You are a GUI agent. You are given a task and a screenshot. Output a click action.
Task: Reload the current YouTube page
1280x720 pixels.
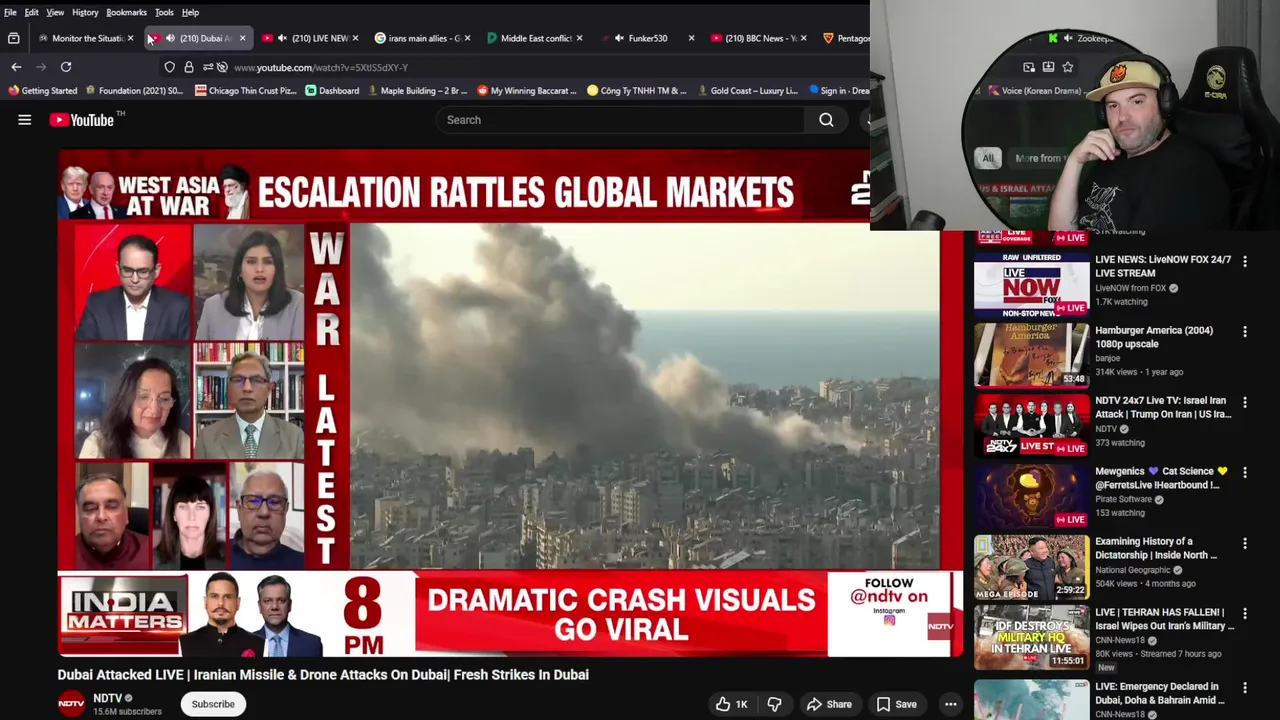tap(66, 67)
